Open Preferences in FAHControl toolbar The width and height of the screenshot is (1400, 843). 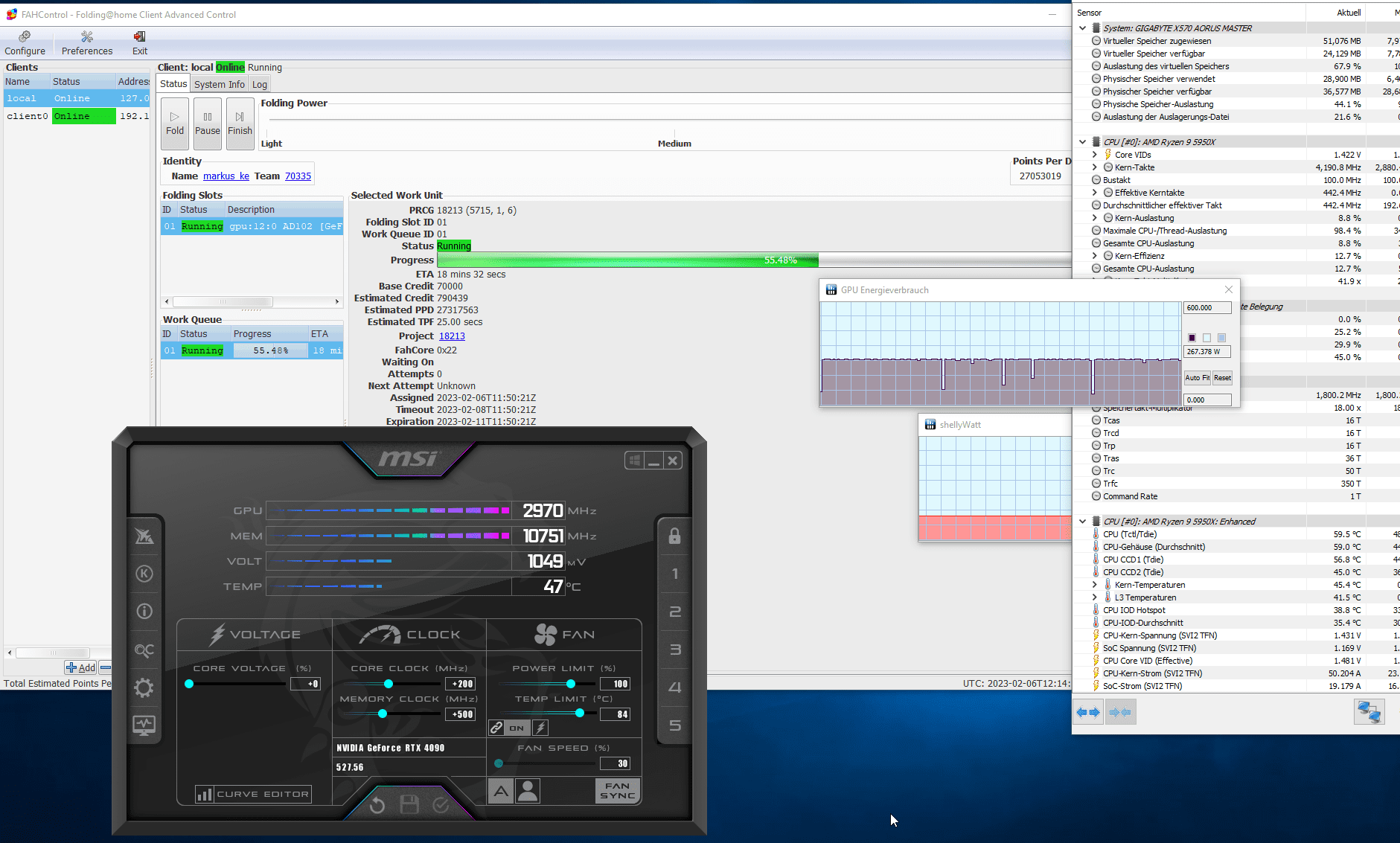click(87, 43)
